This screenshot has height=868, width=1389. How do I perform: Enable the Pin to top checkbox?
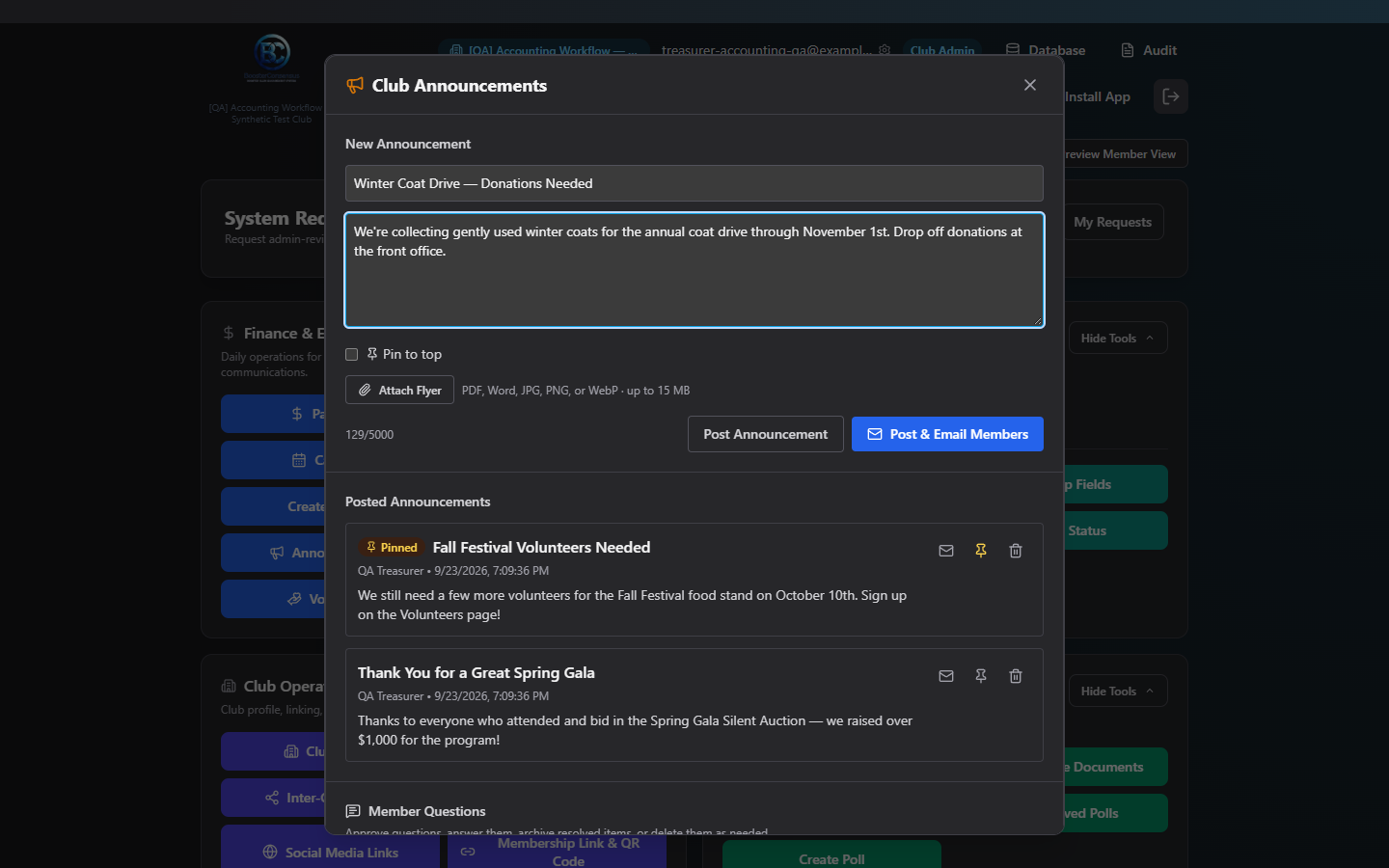tap(352, 354)
